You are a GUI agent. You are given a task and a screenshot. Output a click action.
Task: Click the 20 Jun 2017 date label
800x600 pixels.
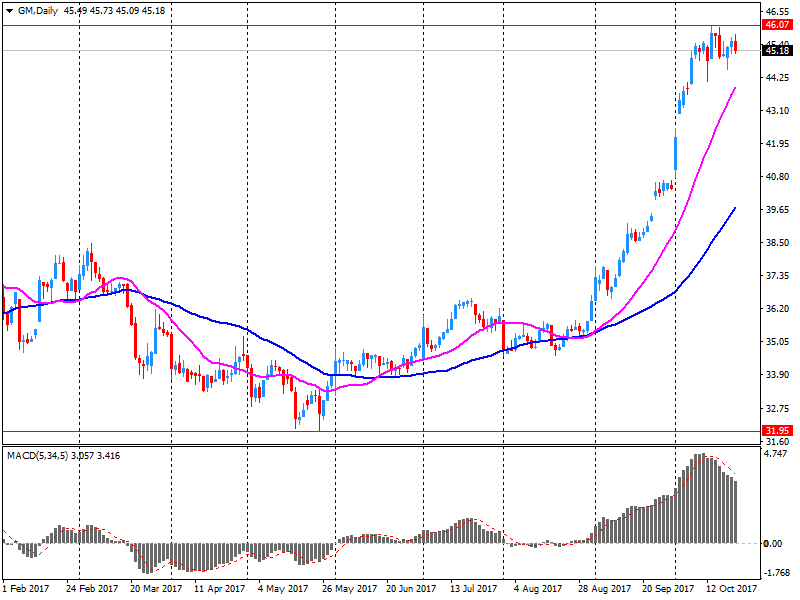[411, 589]
